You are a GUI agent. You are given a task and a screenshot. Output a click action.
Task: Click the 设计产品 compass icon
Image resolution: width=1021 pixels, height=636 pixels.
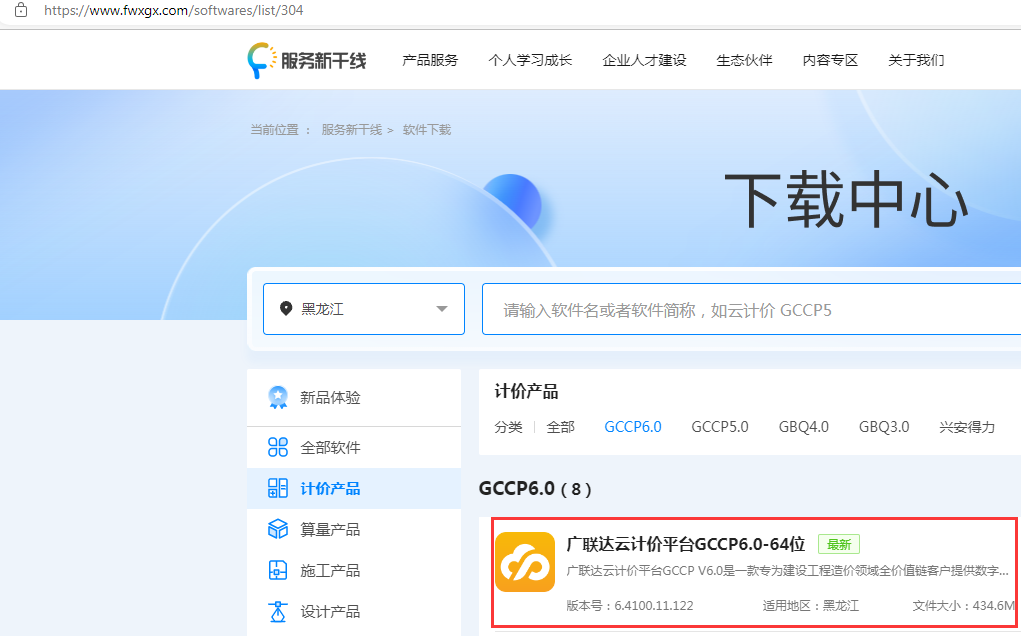[x=278, y=611]
